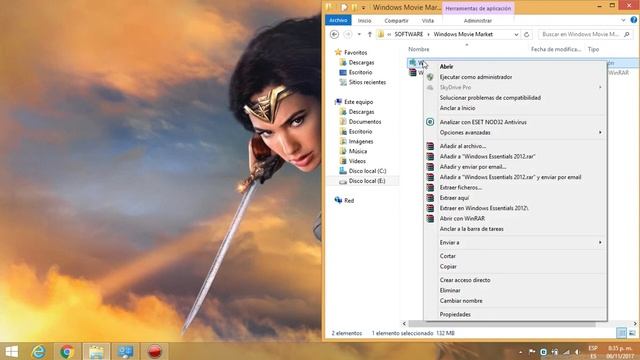Viewport: 640px width, 360px height.
Task: Sort by the Tipo column header
Action: 593,49
